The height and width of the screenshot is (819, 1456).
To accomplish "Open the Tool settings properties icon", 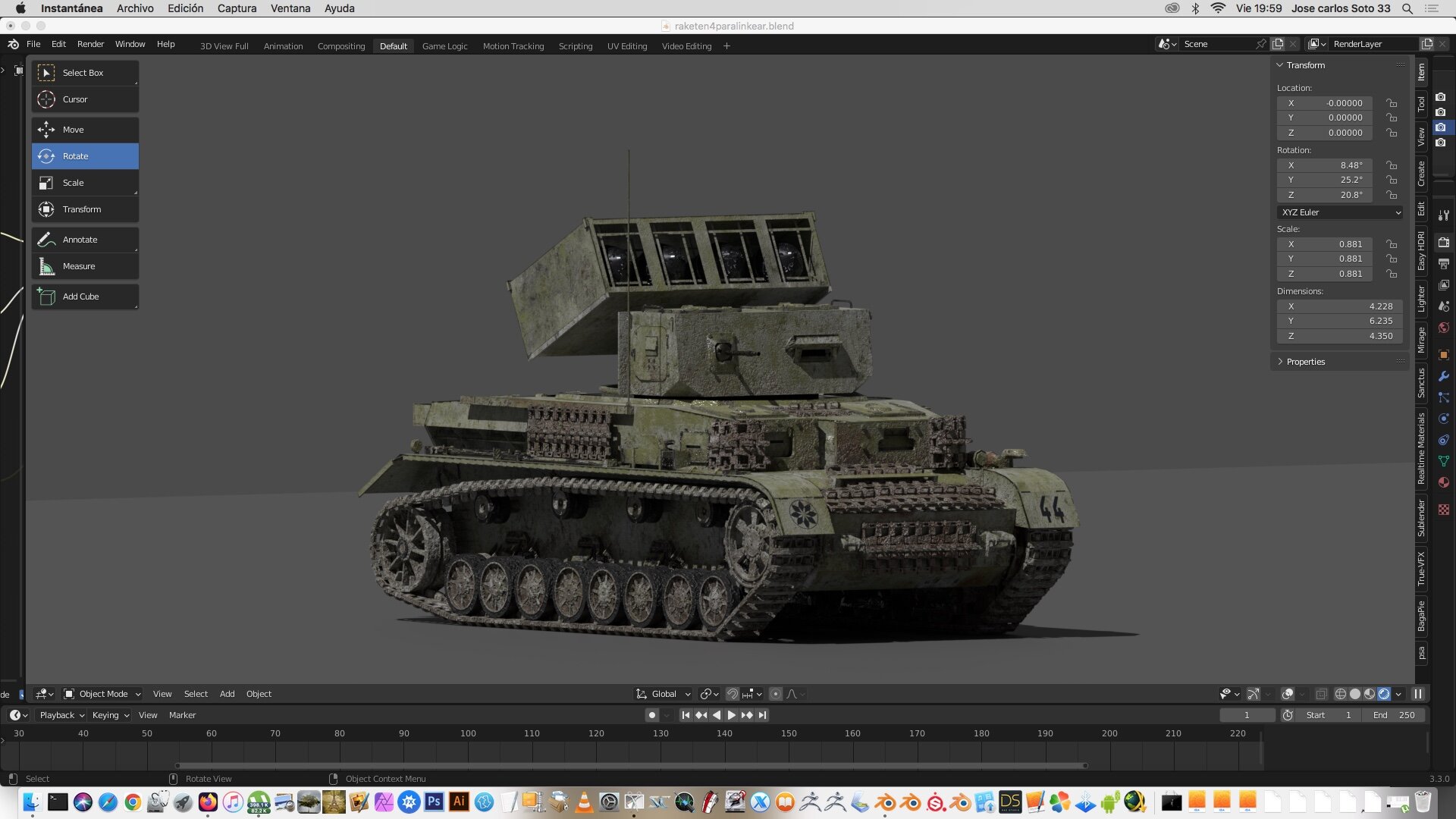I will pyautogui.click(x=1444, y=215).
